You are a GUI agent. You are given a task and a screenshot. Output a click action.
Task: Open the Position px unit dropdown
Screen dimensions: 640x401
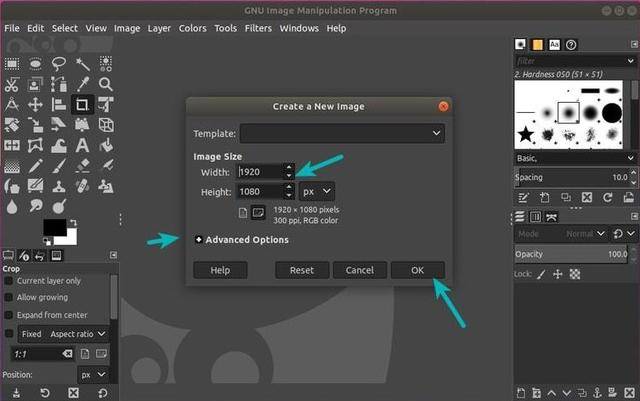pos(93,374)
